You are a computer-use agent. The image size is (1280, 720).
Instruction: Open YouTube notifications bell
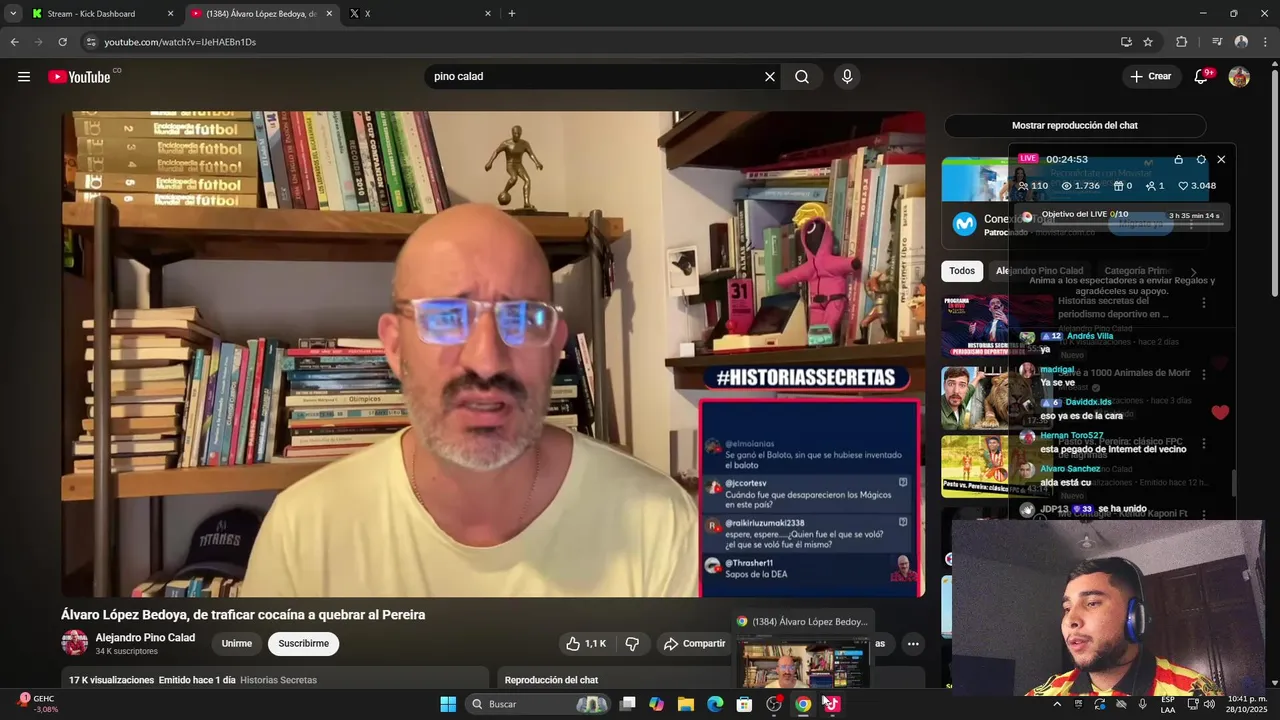(x=1202, y=77)
